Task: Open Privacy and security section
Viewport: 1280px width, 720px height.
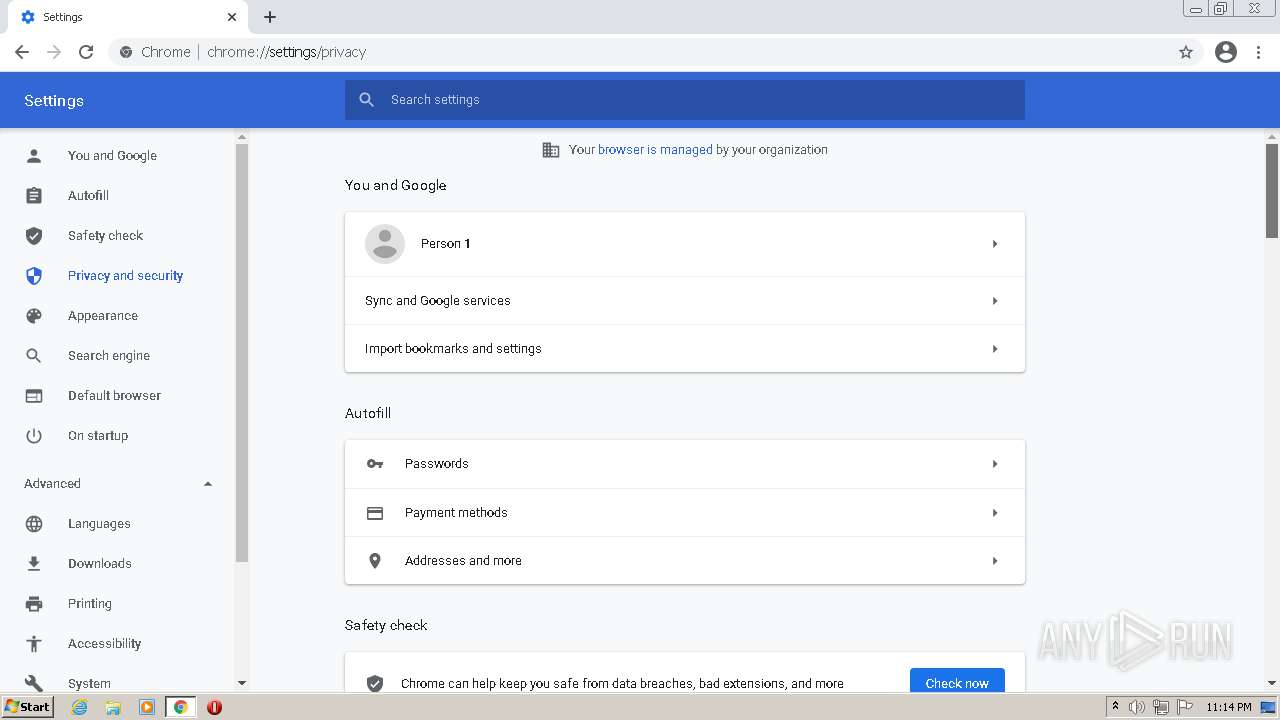Action: tap(125, 276)
